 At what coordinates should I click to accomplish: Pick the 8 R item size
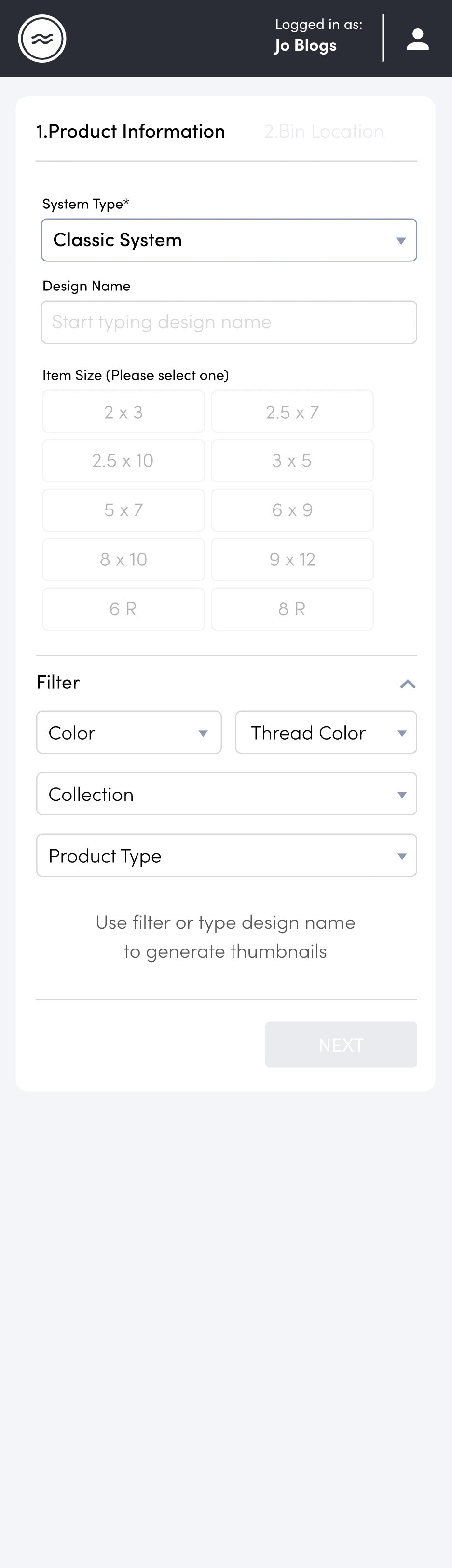click(x=292, y=609)
